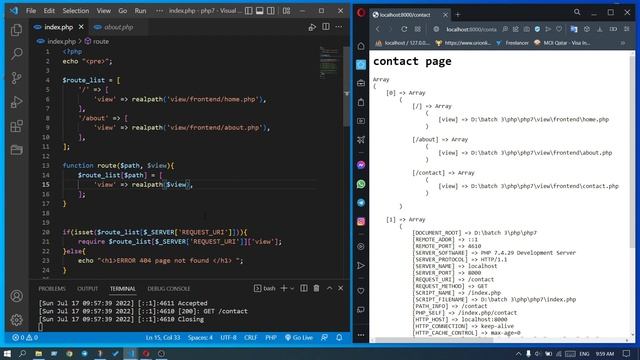Go to Opera sidebar Home icon
This screenshot has width=640, height=360.
(361, 46)
